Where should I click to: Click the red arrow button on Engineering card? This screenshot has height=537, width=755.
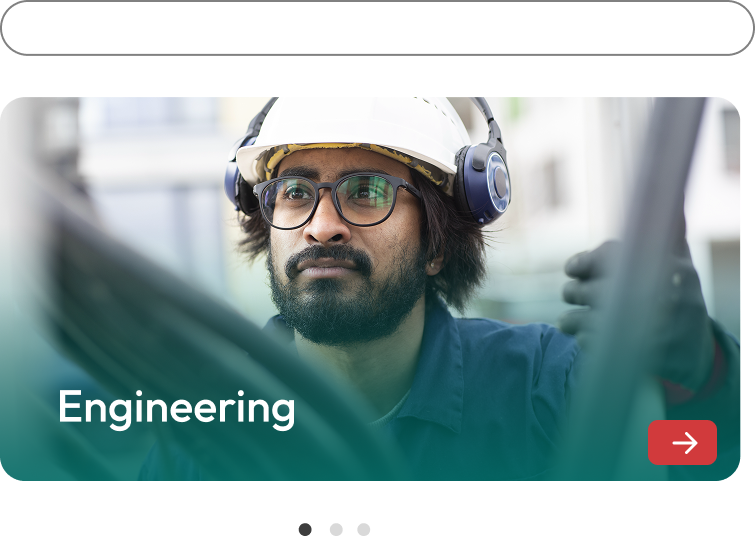pyautogui.click(x=682, y=442)
